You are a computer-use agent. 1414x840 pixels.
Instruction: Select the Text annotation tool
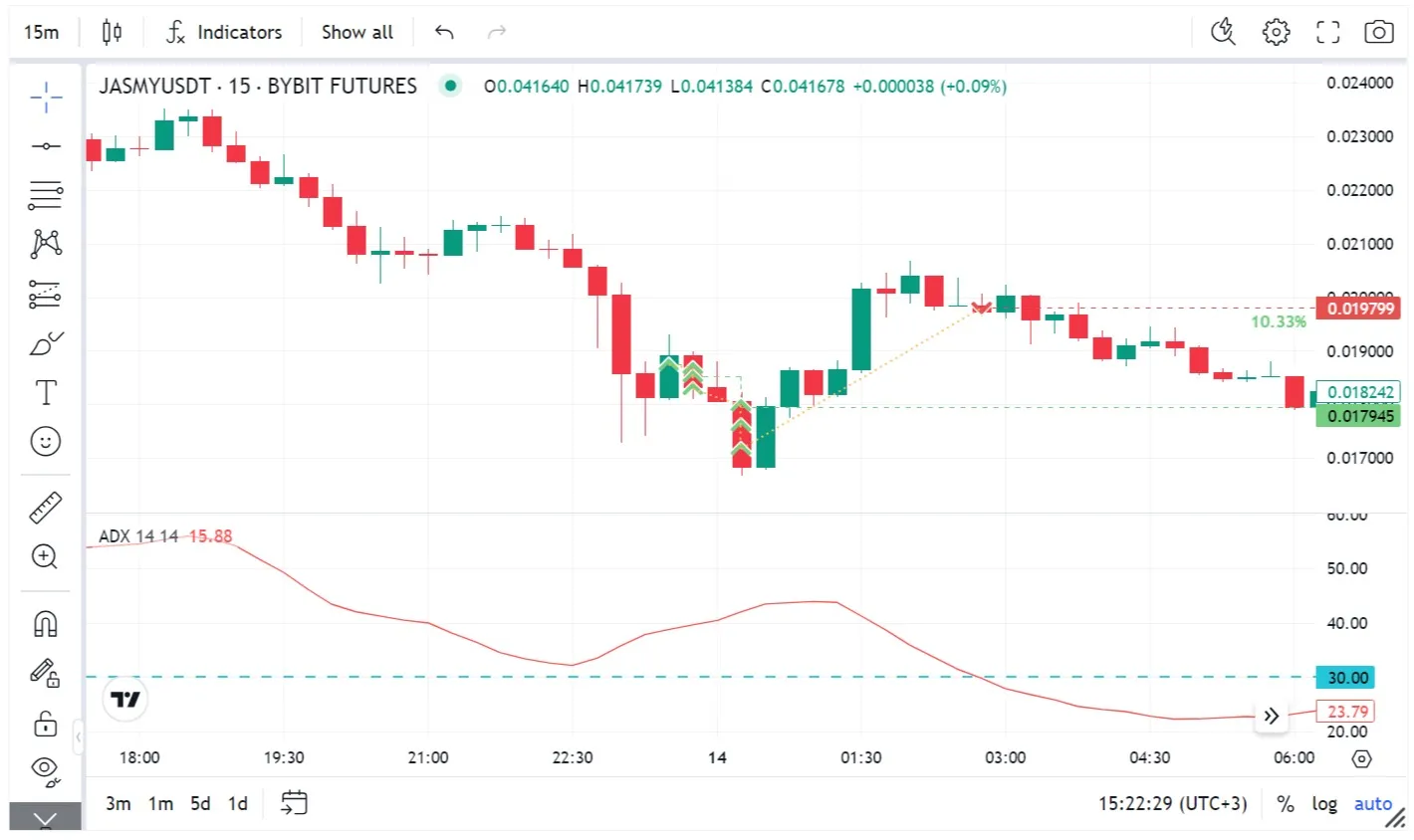click(x=46, y=392)
